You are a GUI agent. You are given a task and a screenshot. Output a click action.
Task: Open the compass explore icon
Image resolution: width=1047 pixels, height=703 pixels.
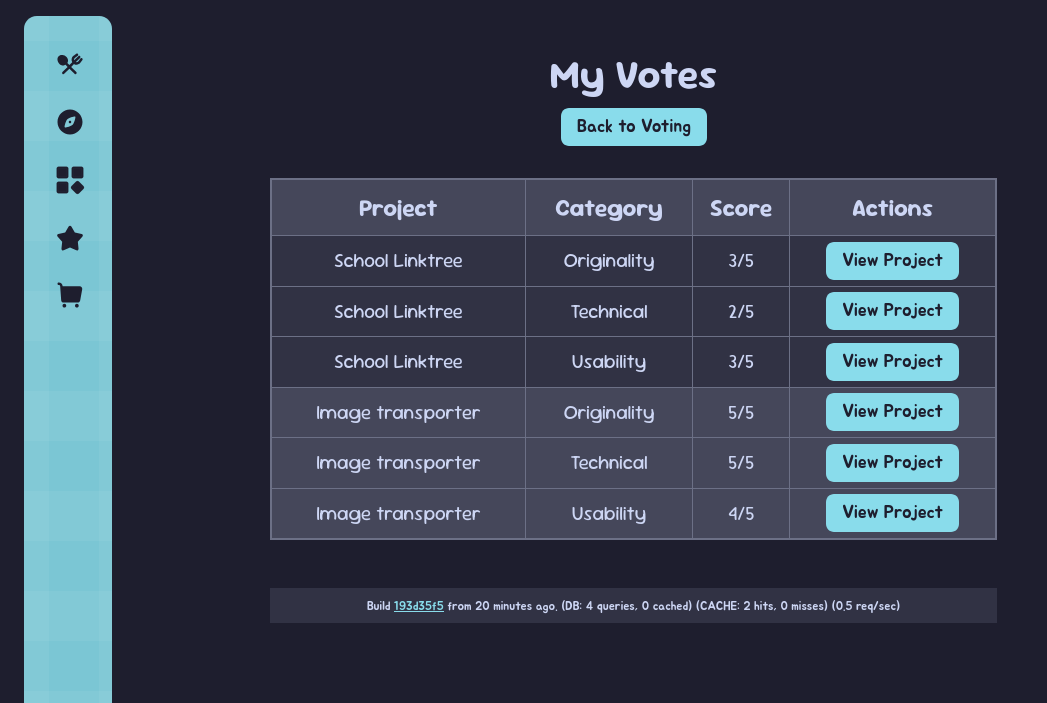pyautogui.click(x=69, y=122)
